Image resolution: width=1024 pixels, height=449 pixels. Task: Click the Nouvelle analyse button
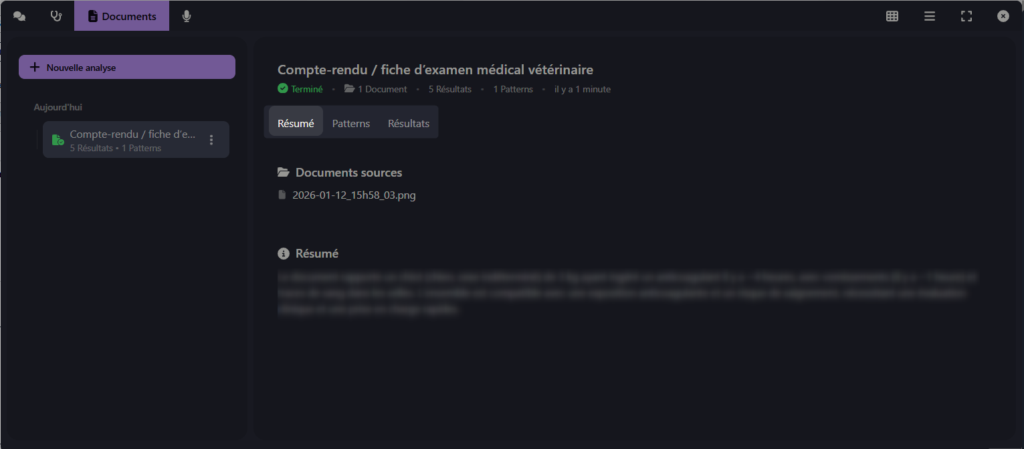127,67
